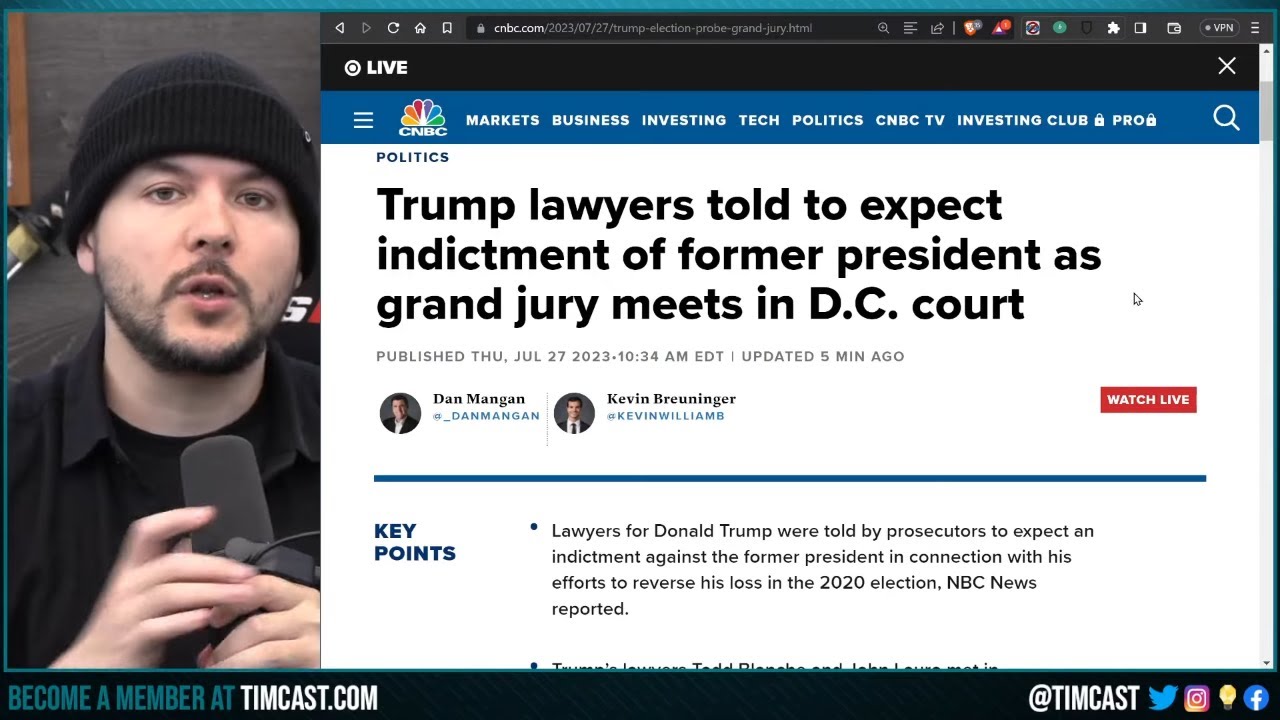Open the browser main menu
Screen dimensions: 1280x720
click(1255, 28)
